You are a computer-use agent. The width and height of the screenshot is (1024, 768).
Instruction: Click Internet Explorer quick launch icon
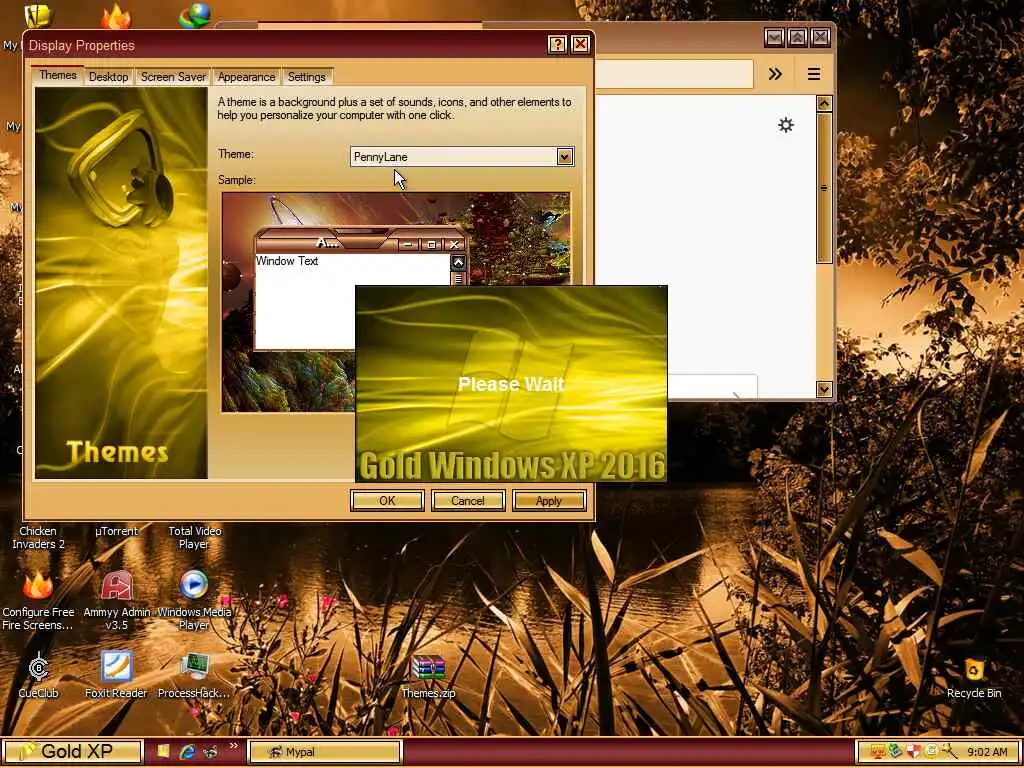[x=187, y=752]
